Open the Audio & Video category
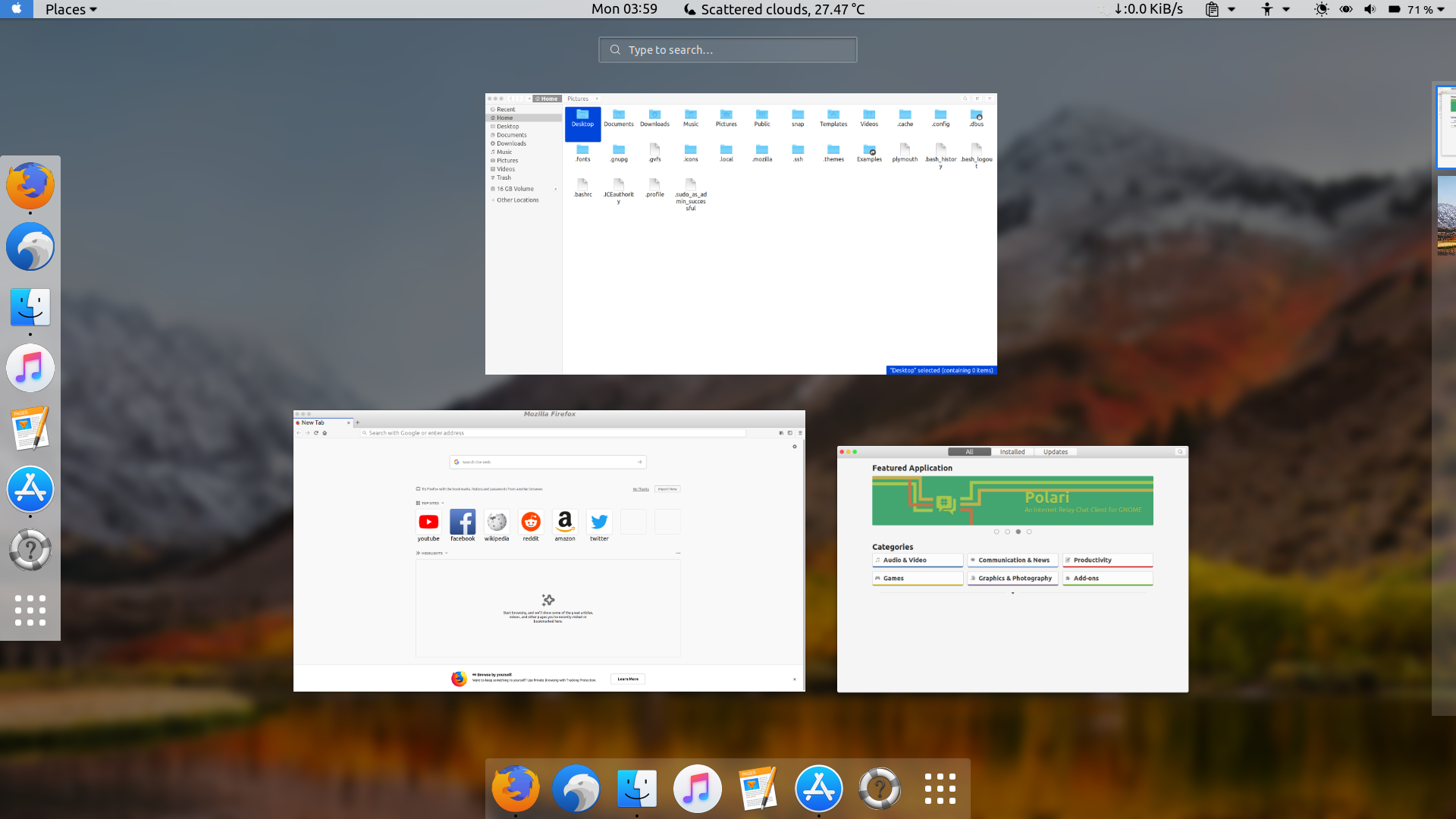The image size is (1456, 819). pyautogui.click(x=918, y=560)
